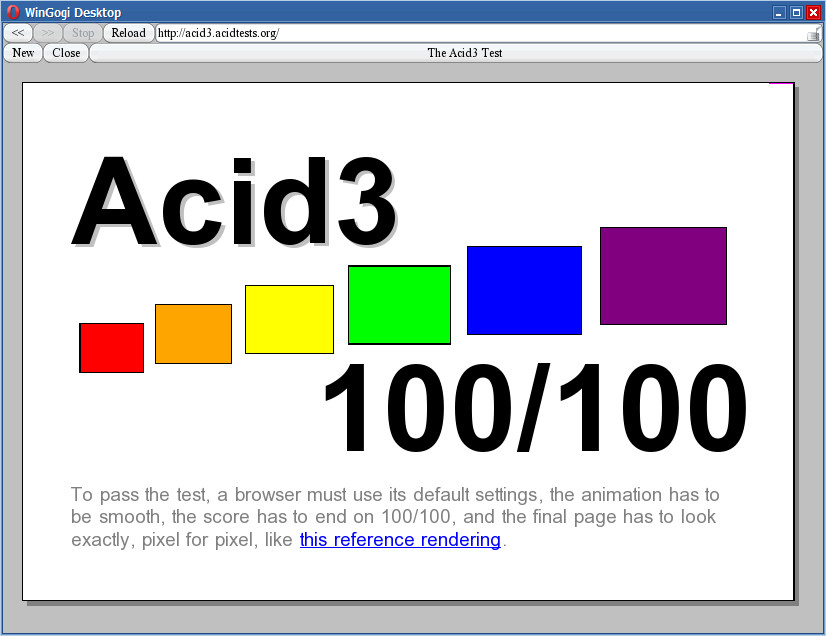Image resolution: width=826 pixels, height=636 pixels.
Task: Click the yellow square
Action: [x=289, y=319]
